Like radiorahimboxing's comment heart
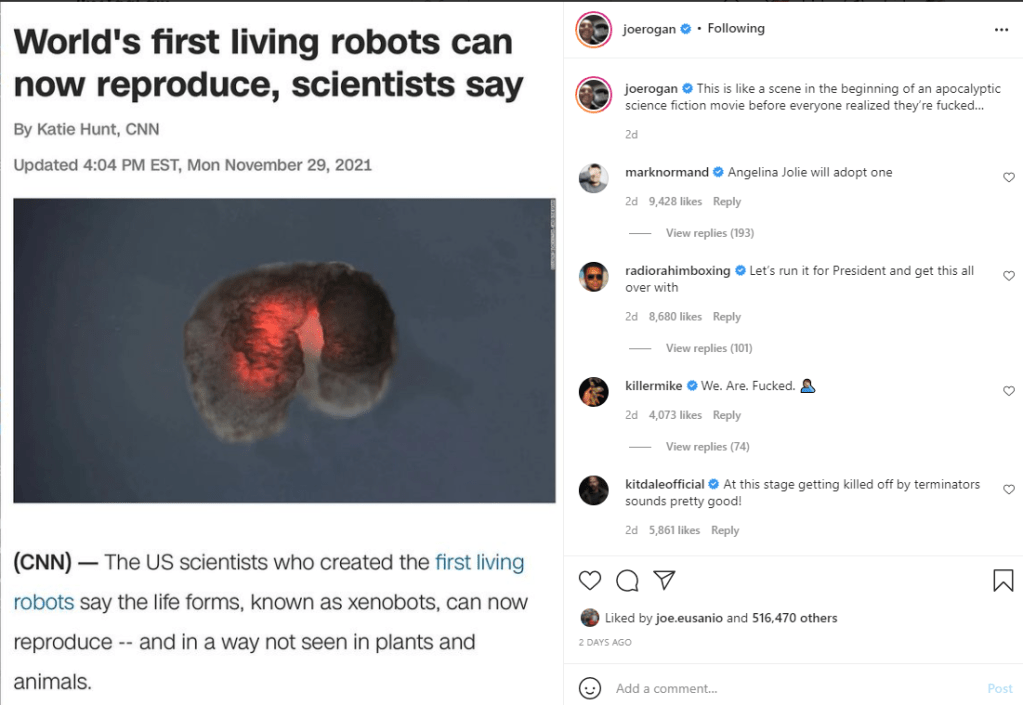Viewport: 1023px width, 705px height. [1008, 276]
